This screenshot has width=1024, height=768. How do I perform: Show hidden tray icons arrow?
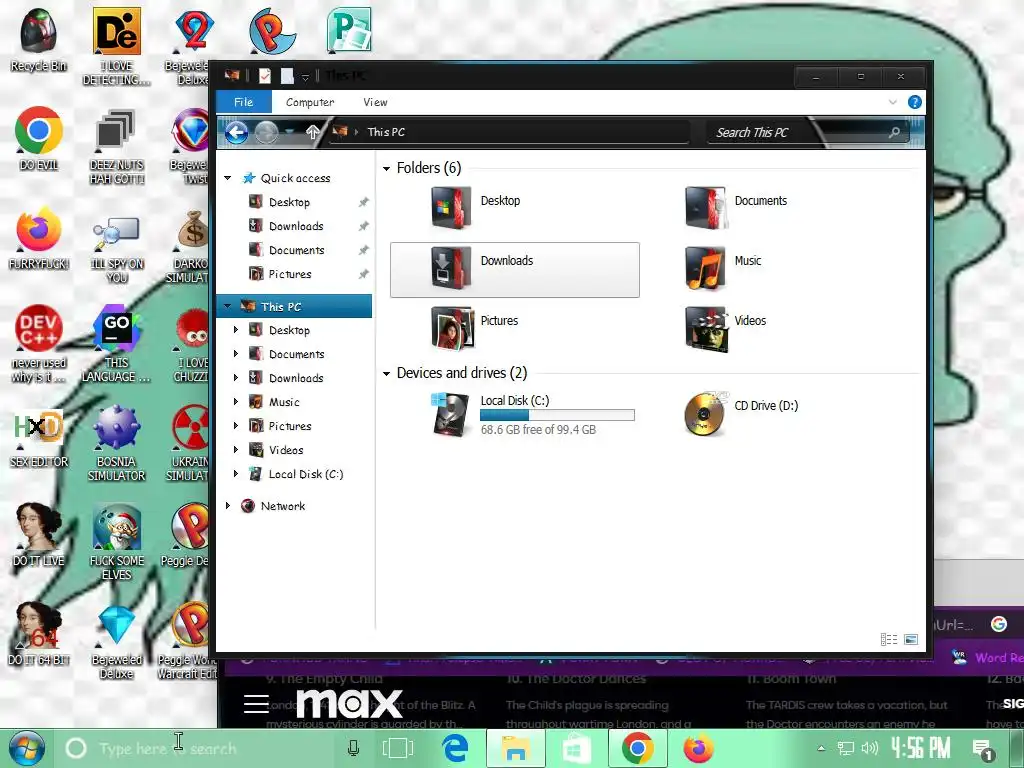point(822,748)
